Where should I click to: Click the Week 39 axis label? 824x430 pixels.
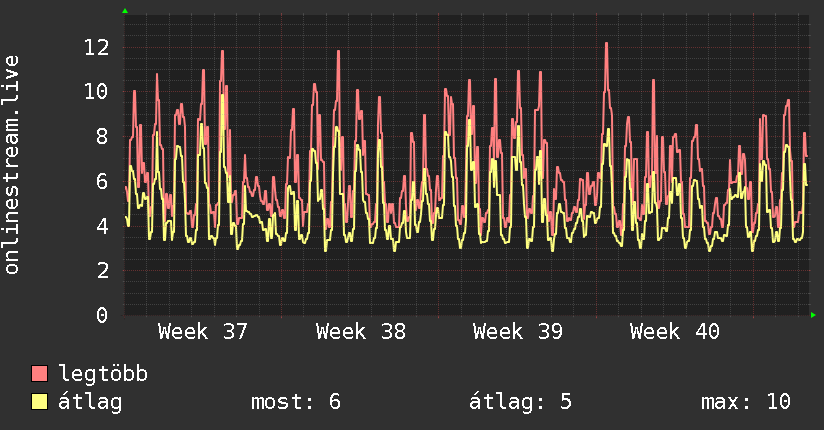[518, 332]
